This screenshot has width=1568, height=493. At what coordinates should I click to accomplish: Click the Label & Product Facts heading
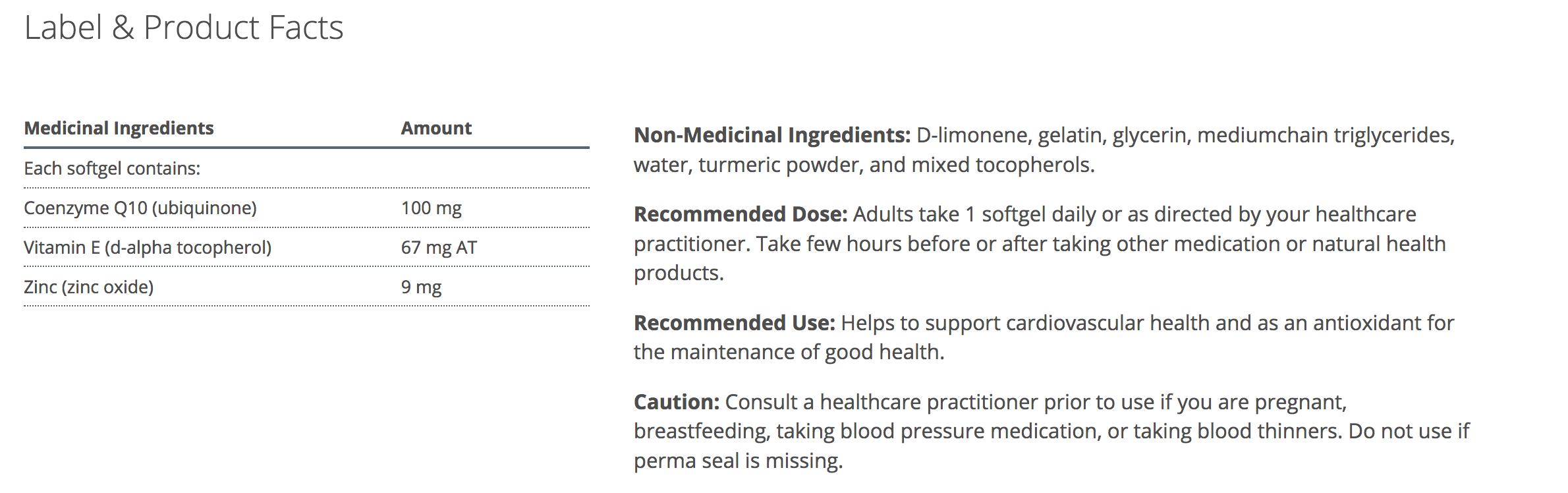click(184, 28)
